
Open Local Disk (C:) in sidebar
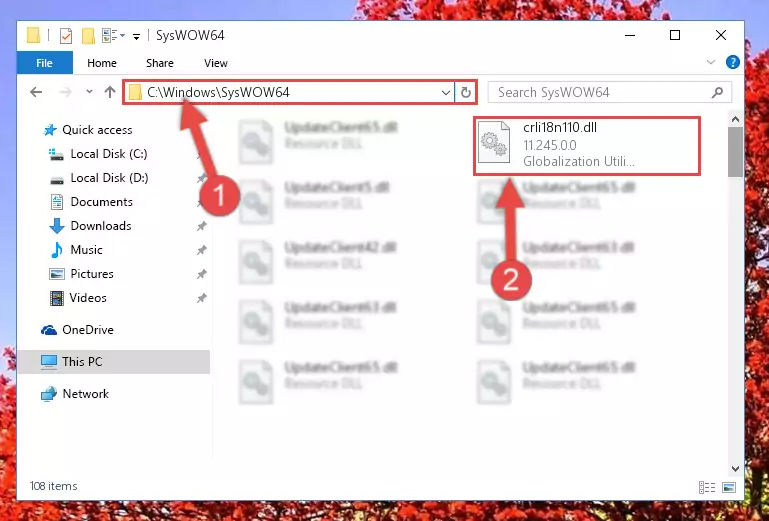tap(109, 154)
